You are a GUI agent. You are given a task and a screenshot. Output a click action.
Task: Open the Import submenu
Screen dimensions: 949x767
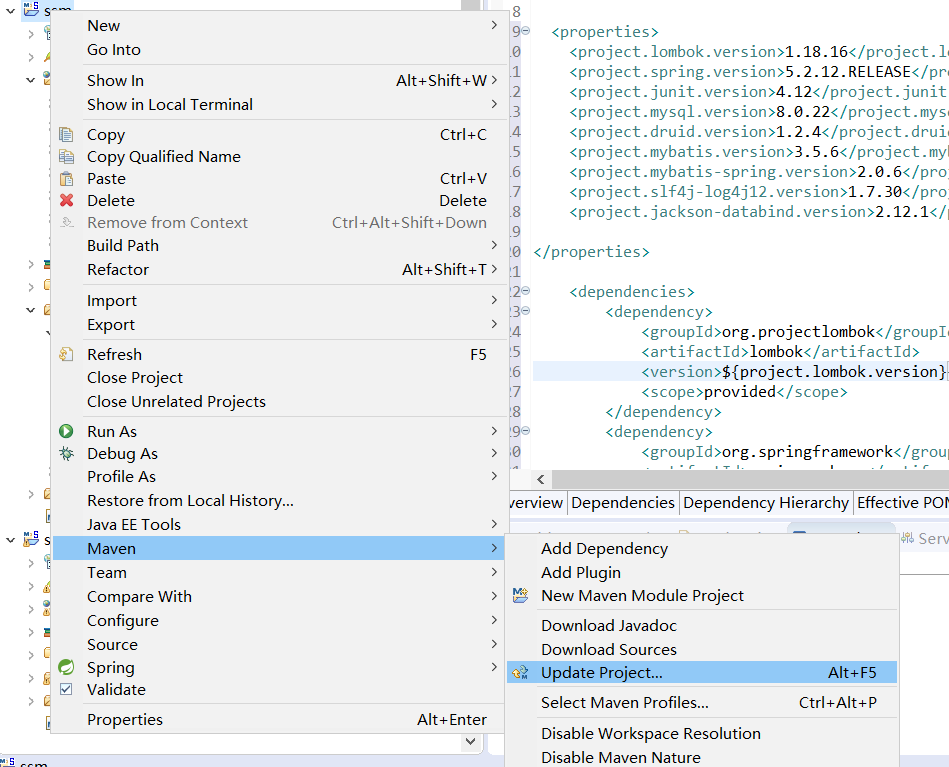click(x=278, y=300)
